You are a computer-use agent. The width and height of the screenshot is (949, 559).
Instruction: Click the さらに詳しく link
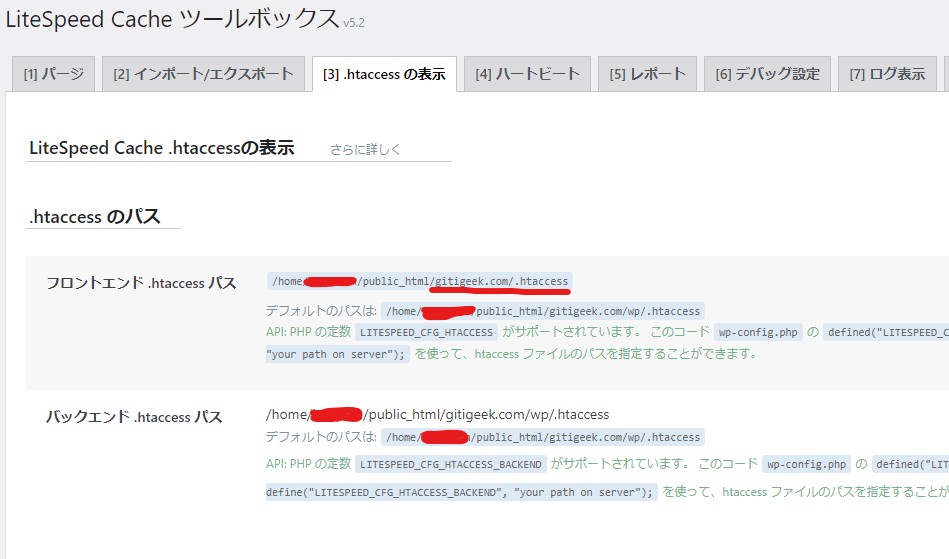coord(365,149)
